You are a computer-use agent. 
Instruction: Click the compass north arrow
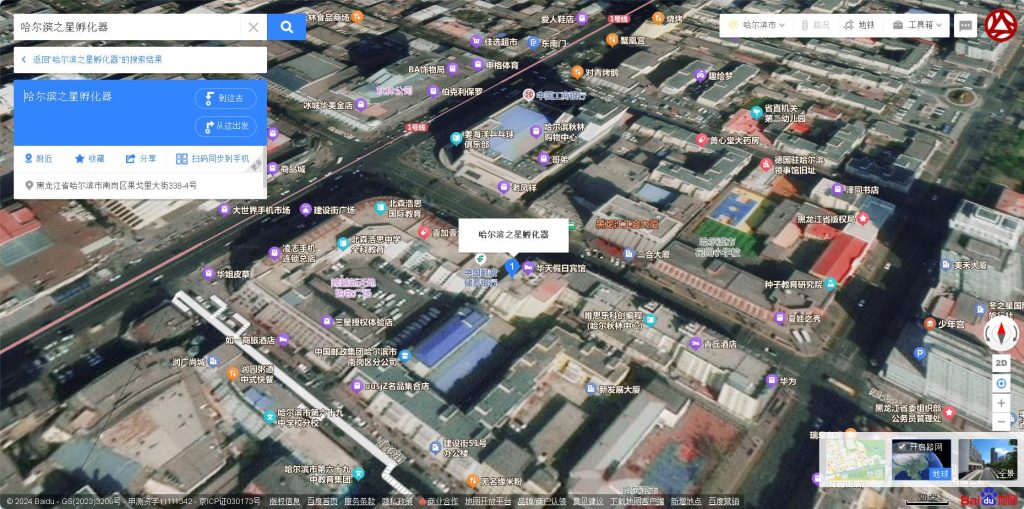(x=1001, y=333)
